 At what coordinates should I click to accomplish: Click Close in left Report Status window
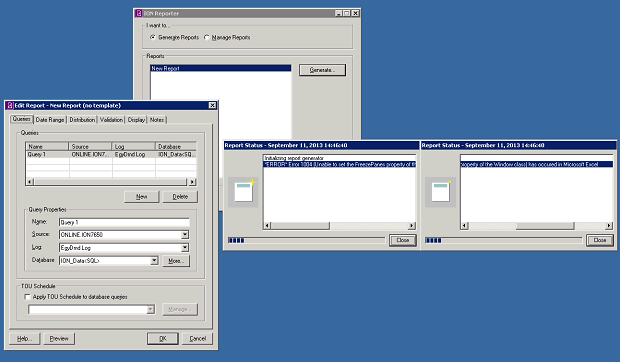tap(403, 240)
